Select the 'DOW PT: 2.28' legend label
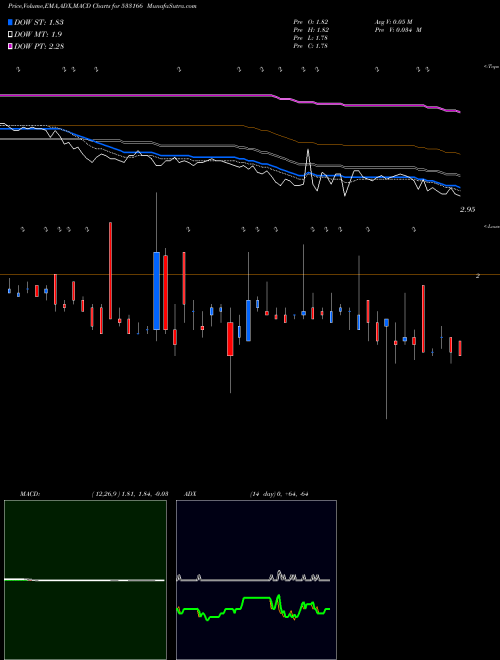This screenshot has width=500, height=660. pyautogui.click(x=39, y=47)
